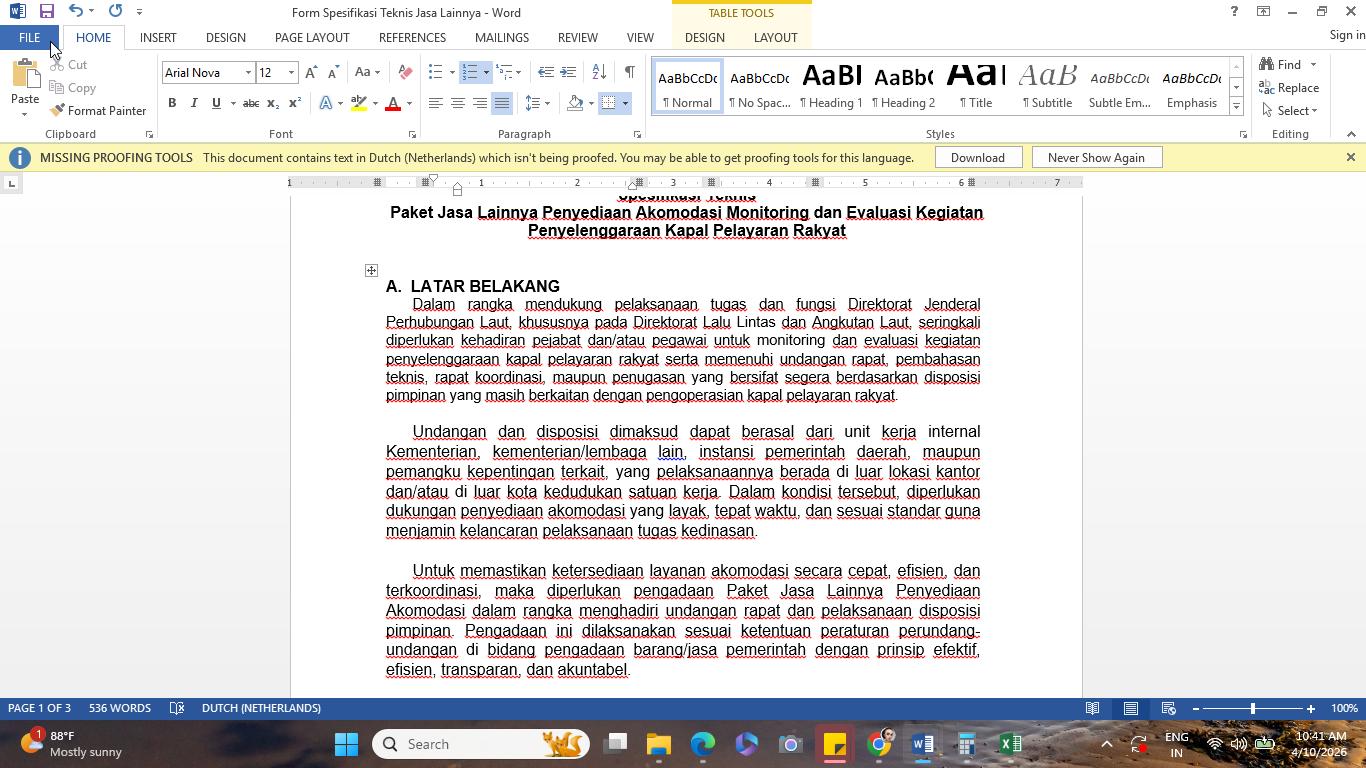Click the Increase Indent icon

click(568, 72)
